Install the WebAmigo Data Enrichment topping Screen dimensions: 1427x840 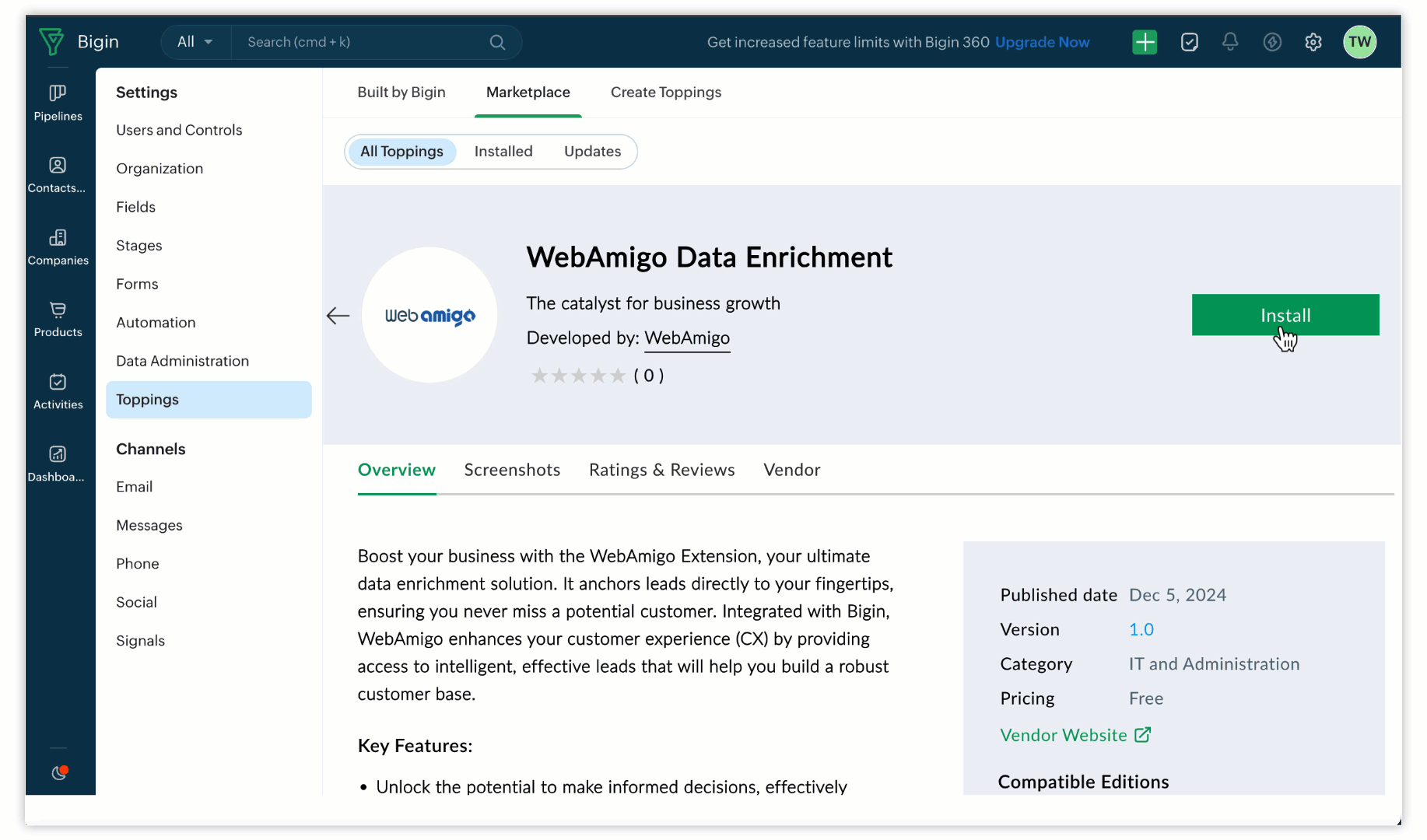coord(1285,315)
